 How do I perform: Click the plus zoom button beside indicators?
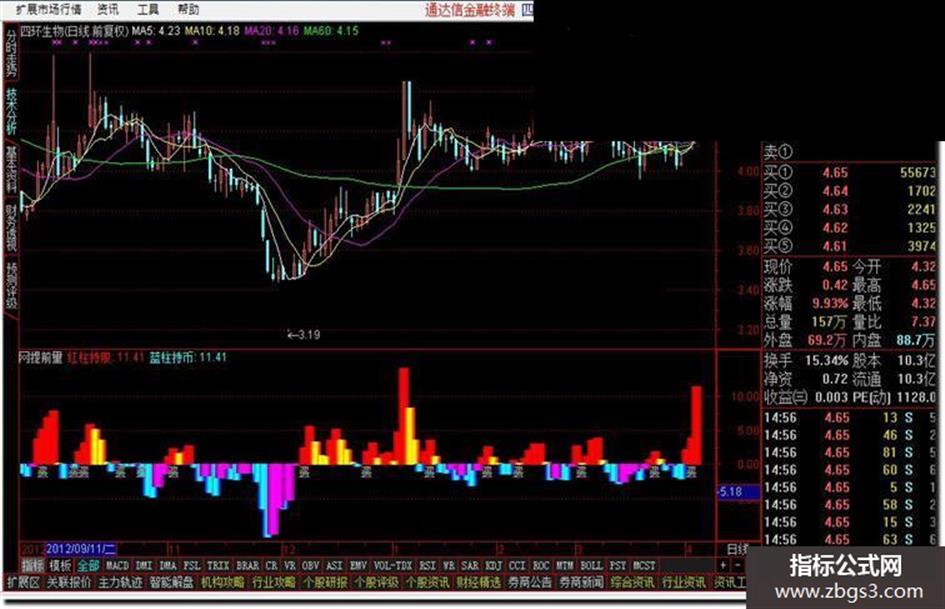pos(723,566)
